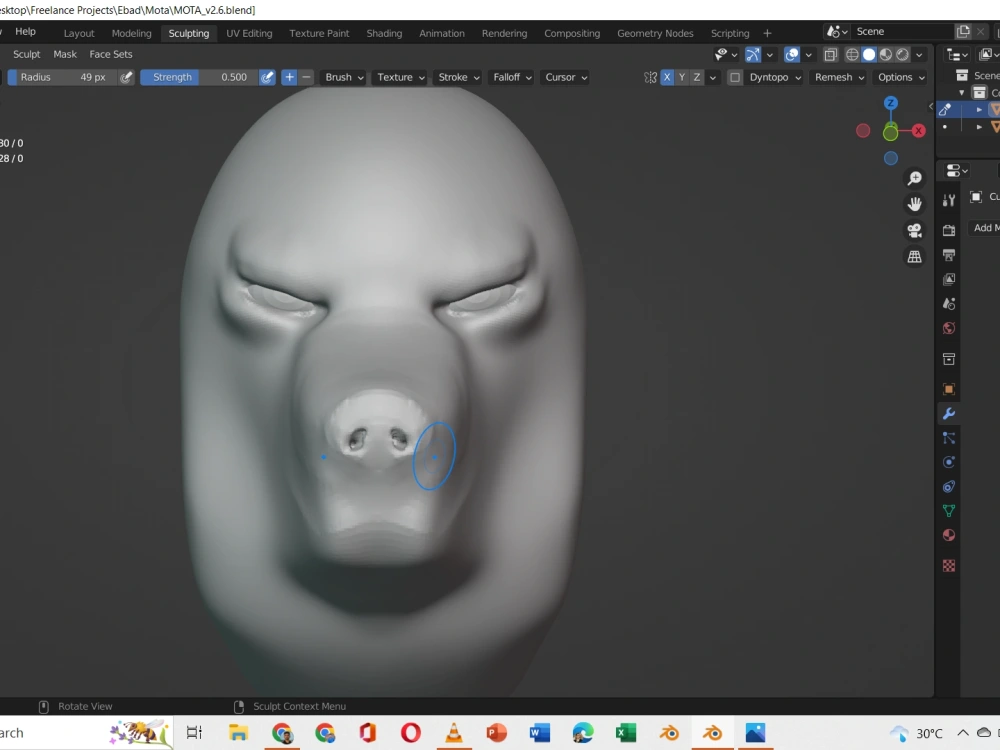Image resolution: width=1000 pixels, height=750 pixels.
Task: Select the Modifier Properties wrench icon
Action: point(948,413)
